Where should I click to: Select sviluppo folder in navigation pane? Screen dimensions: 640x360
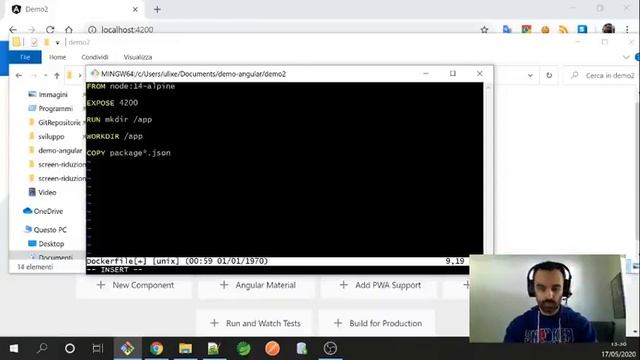pyautogui.click(x=51, y=137)
